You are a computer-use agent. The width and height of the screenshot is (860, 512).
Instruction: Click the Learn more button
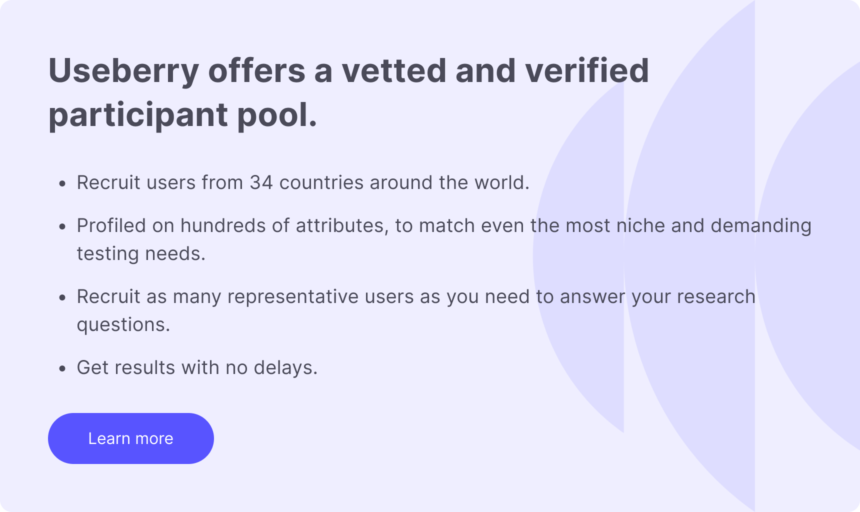coord(131,439)
